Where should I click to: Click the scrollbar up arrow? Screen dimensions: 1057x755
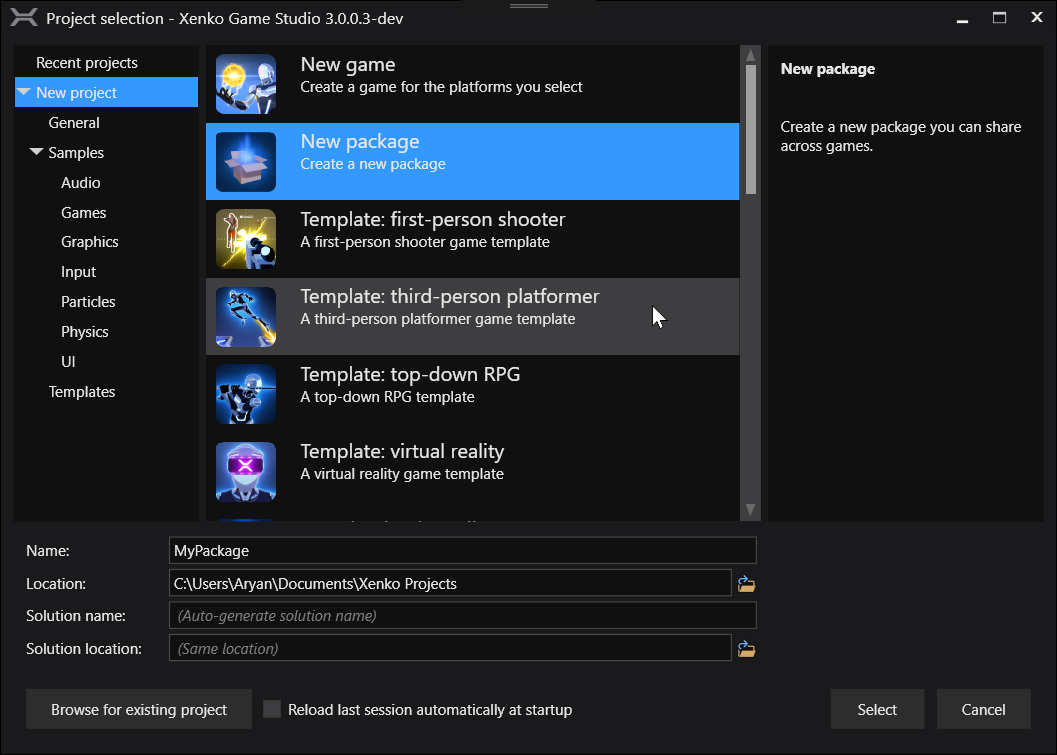click(x=750, y=55)
